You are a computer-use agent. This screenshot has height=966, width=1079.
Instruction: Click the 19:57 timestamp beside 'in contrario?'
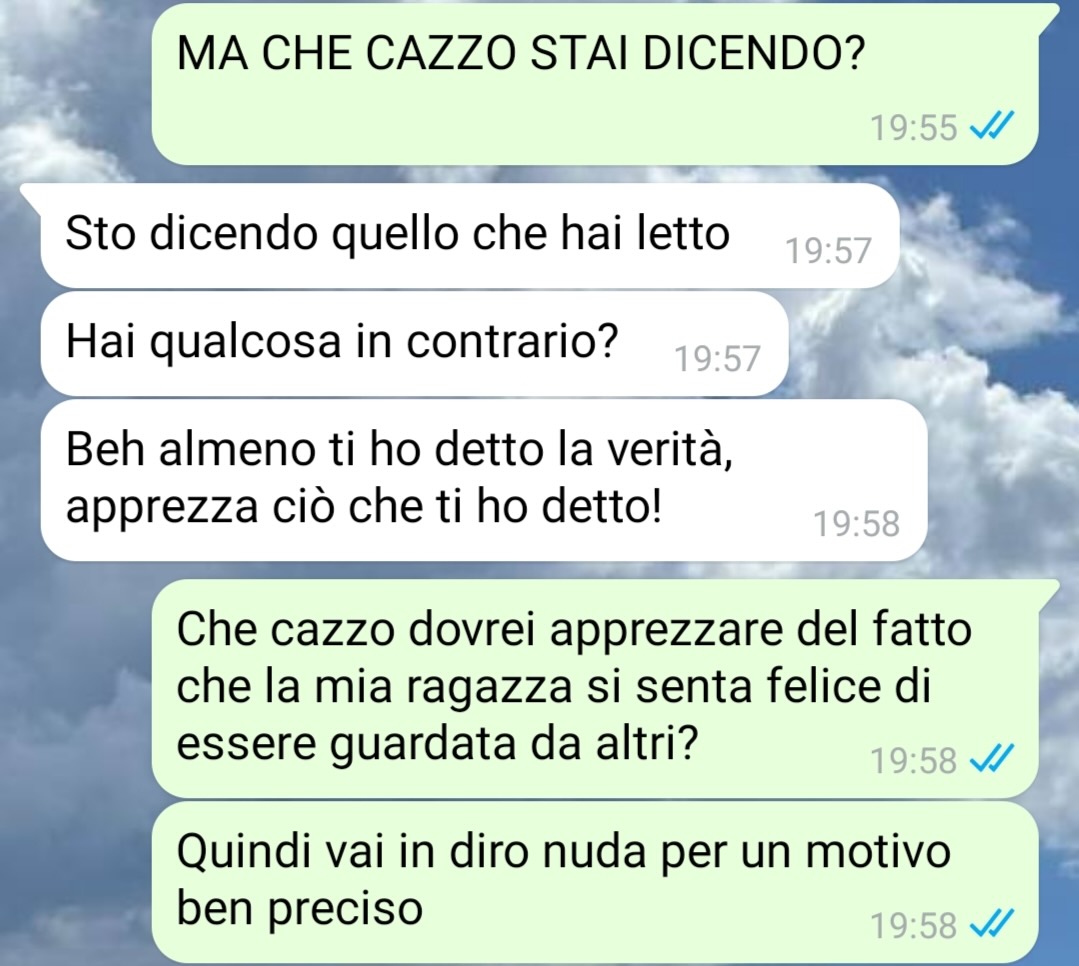point(718,358)
